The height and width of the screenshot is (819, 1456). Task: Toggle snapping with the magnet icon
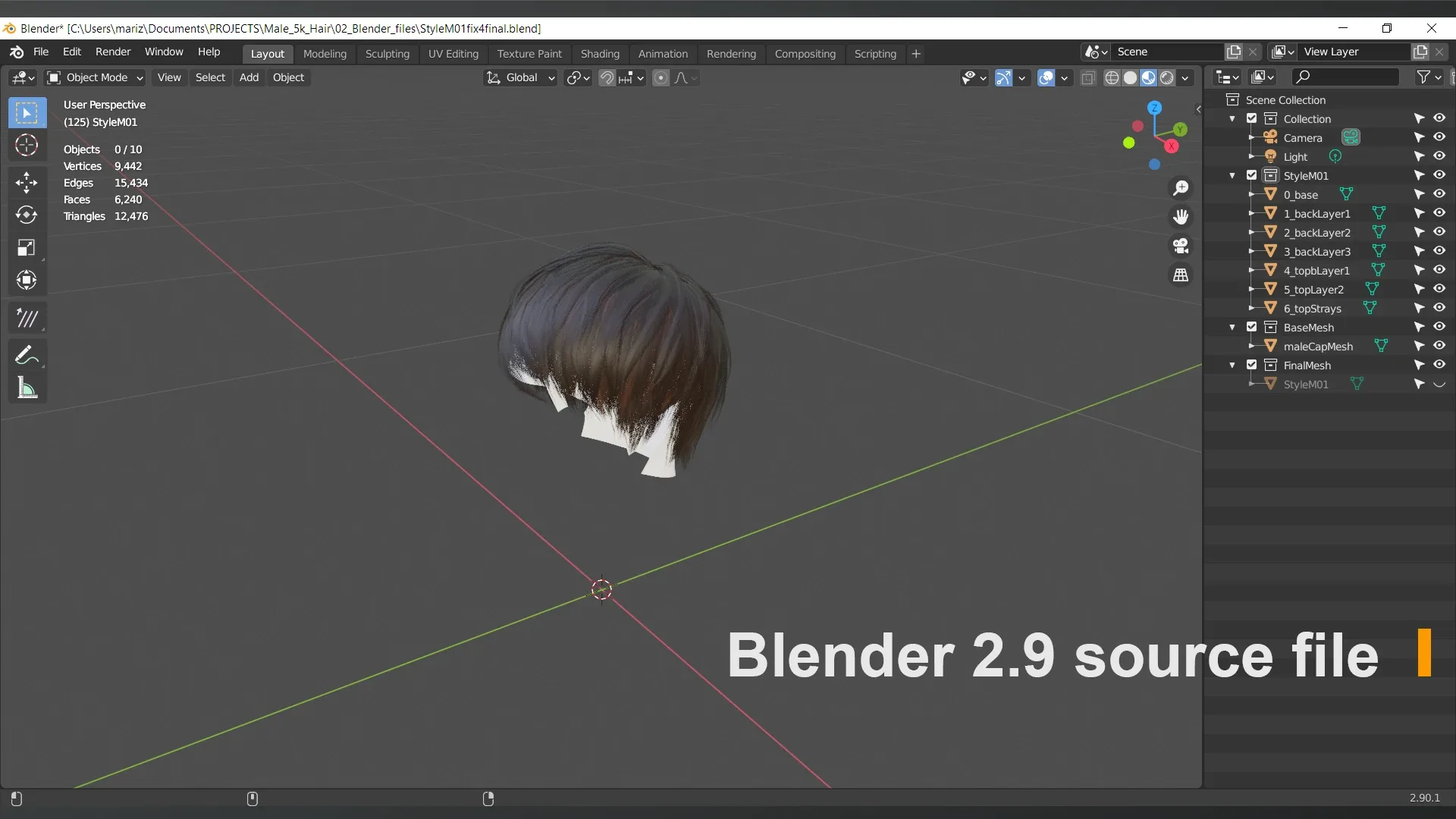click(607, 77)
